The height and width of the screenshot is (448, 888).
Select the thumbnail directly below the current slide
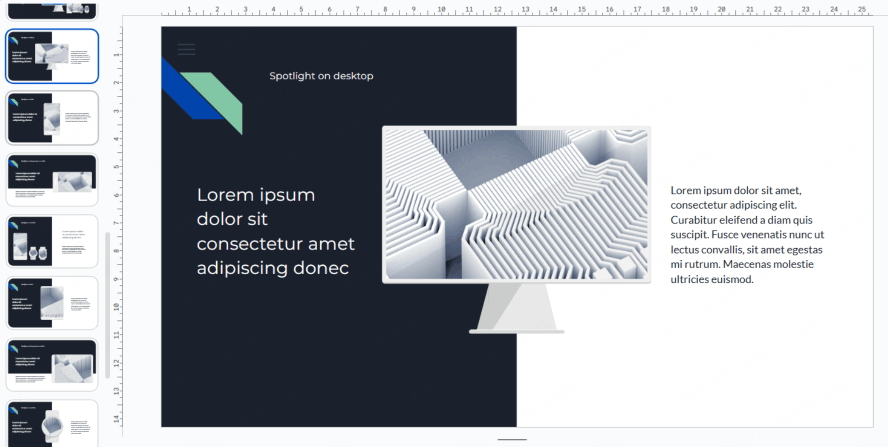click(52, 117)
